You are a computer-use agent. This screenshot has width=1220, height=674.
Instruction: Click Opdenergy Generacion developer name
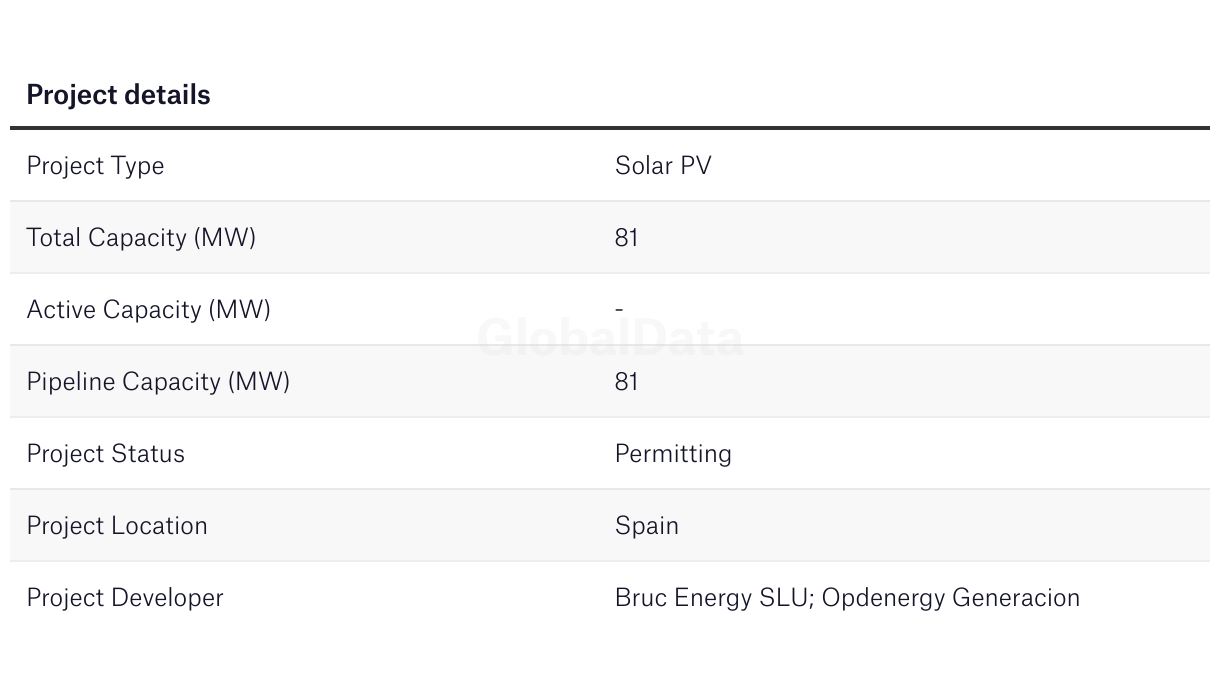951,598
